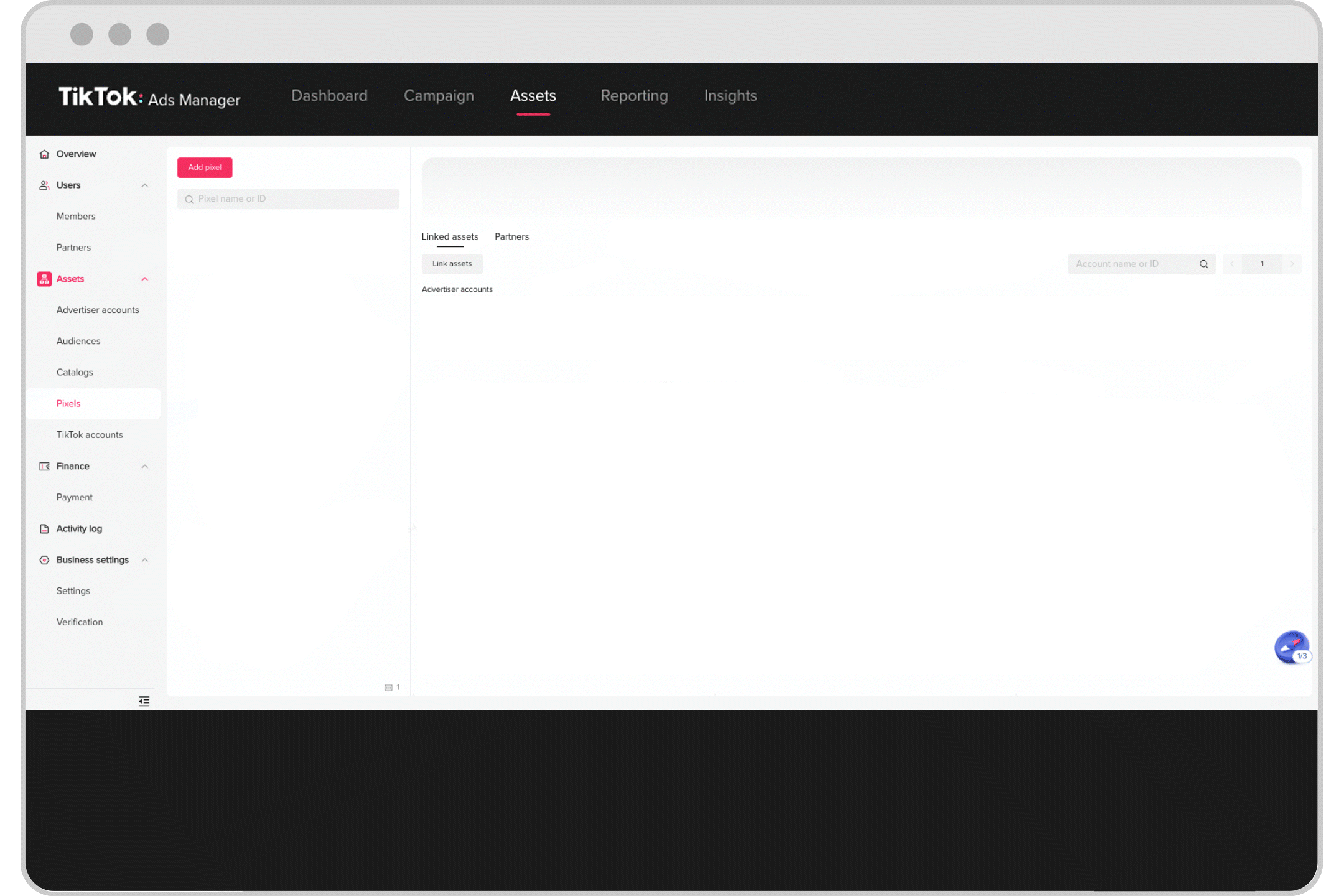Click the Link assets button
Viewport: 1344px width, 896px height.
[452, 264]
